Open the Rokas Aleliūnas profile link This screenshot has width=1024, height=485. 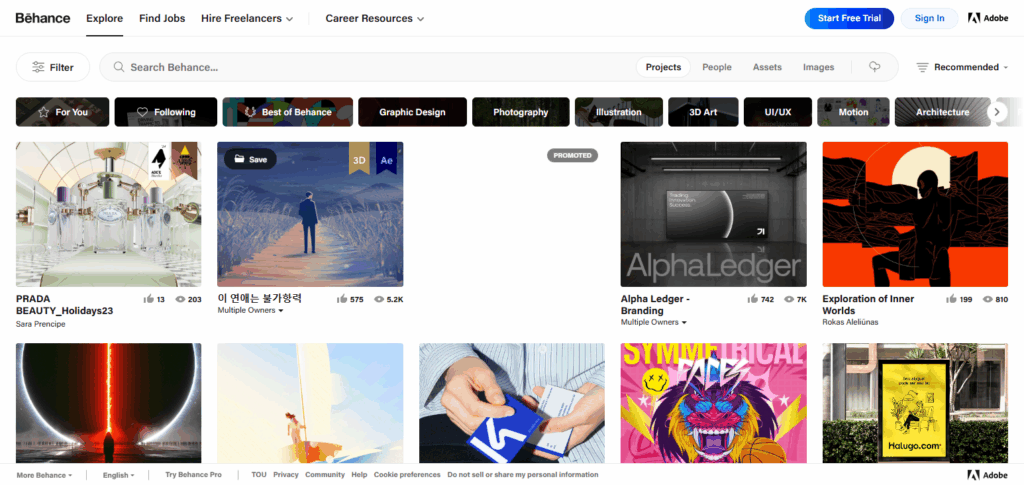pos(850,322)
